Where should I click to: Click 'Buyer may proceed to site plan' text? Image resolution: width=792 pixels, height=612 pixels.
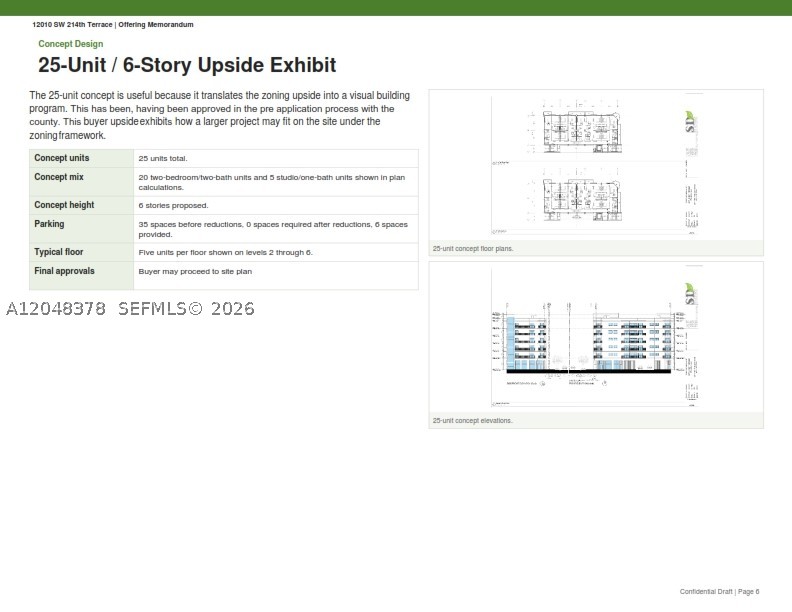(x=195, y=271)
